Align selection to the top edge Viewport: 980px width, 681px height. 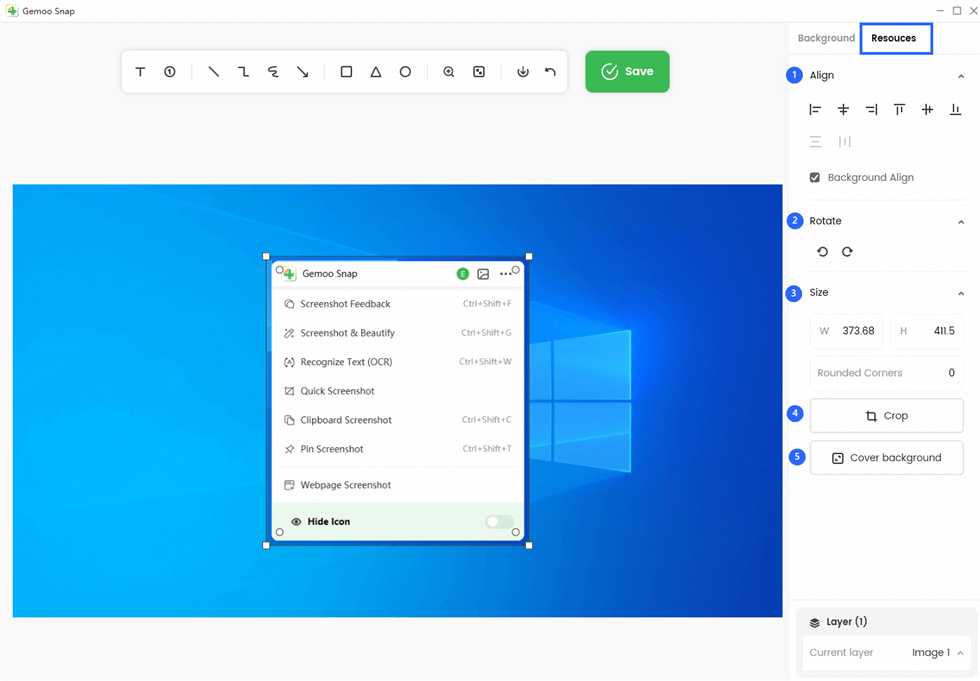899,110
